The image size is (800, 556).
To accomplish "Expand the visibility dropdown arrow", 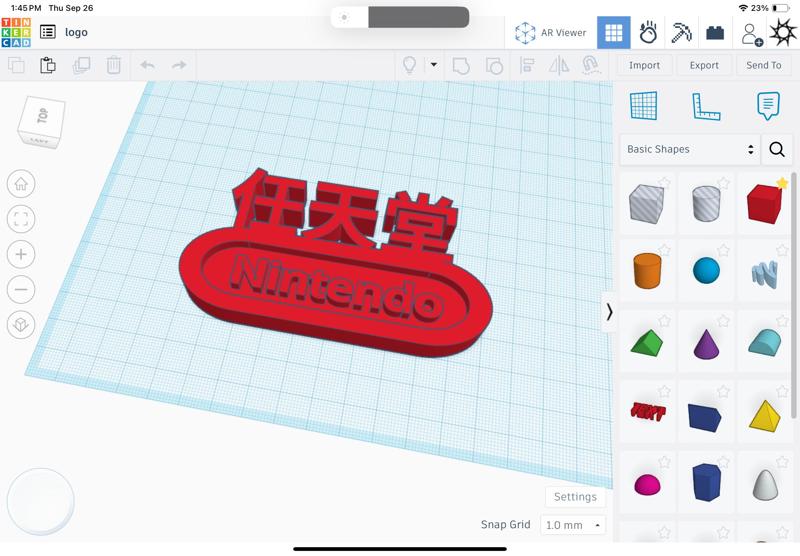I will 434,65.
